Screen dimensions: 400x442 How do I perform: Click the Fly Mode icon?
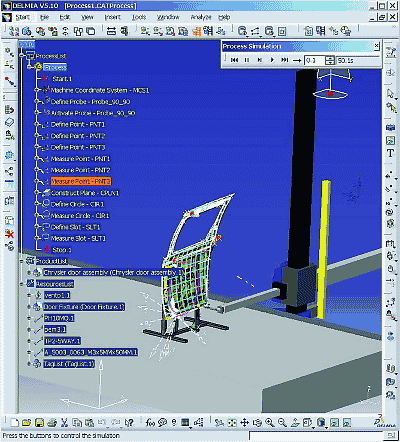pyautogui.click(x=219, y=423)
